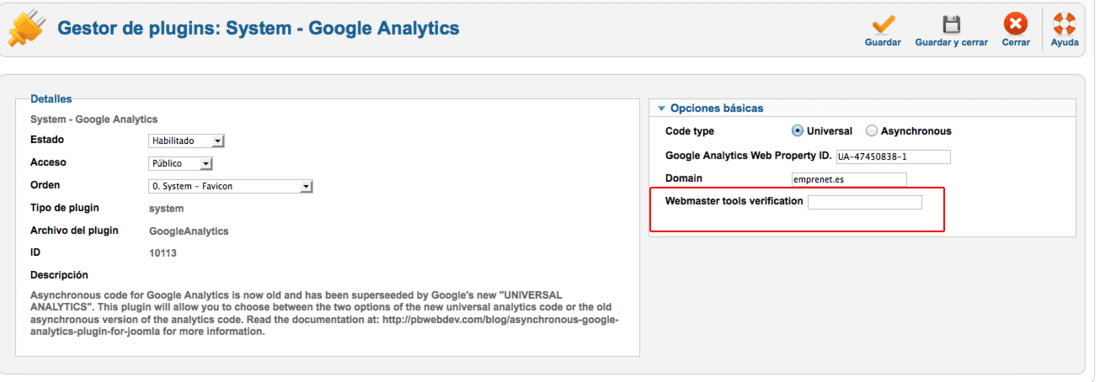Click the orange plug icon in the header
The width and height of the screenshot is (1100, 382).
[x=27, y=29]
